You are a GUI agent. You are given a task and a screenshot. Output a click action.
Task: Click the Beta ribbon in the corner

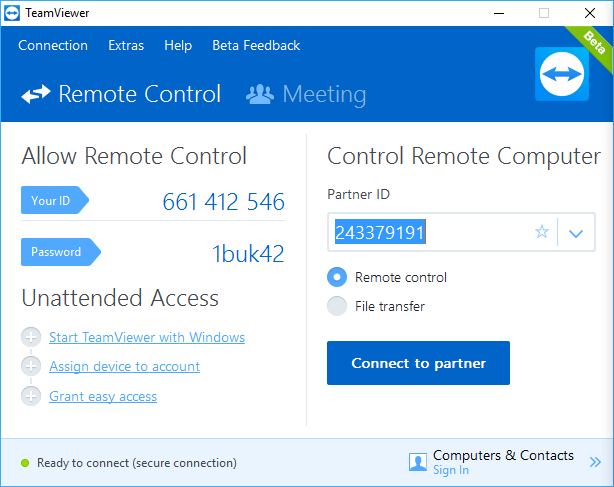tap(592, 45)
